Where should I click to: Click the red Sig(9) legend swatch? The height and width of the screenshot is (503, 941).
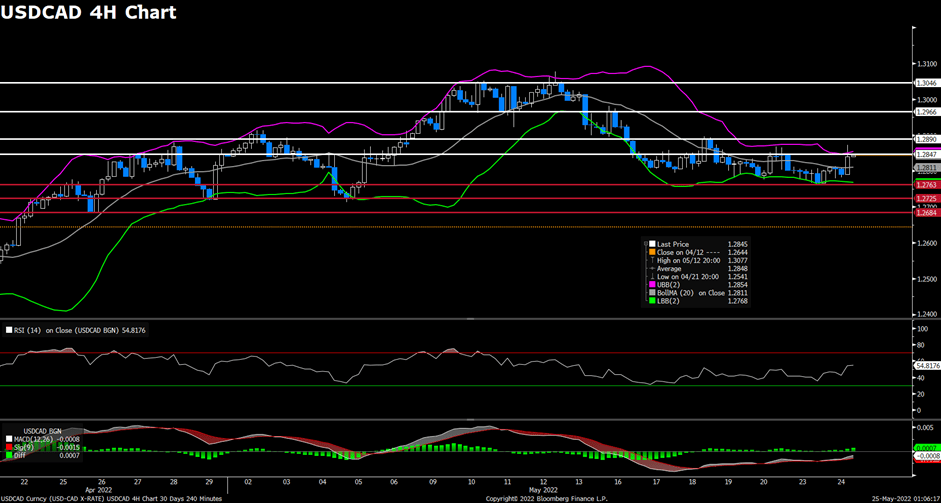click(x=9, y=447)
